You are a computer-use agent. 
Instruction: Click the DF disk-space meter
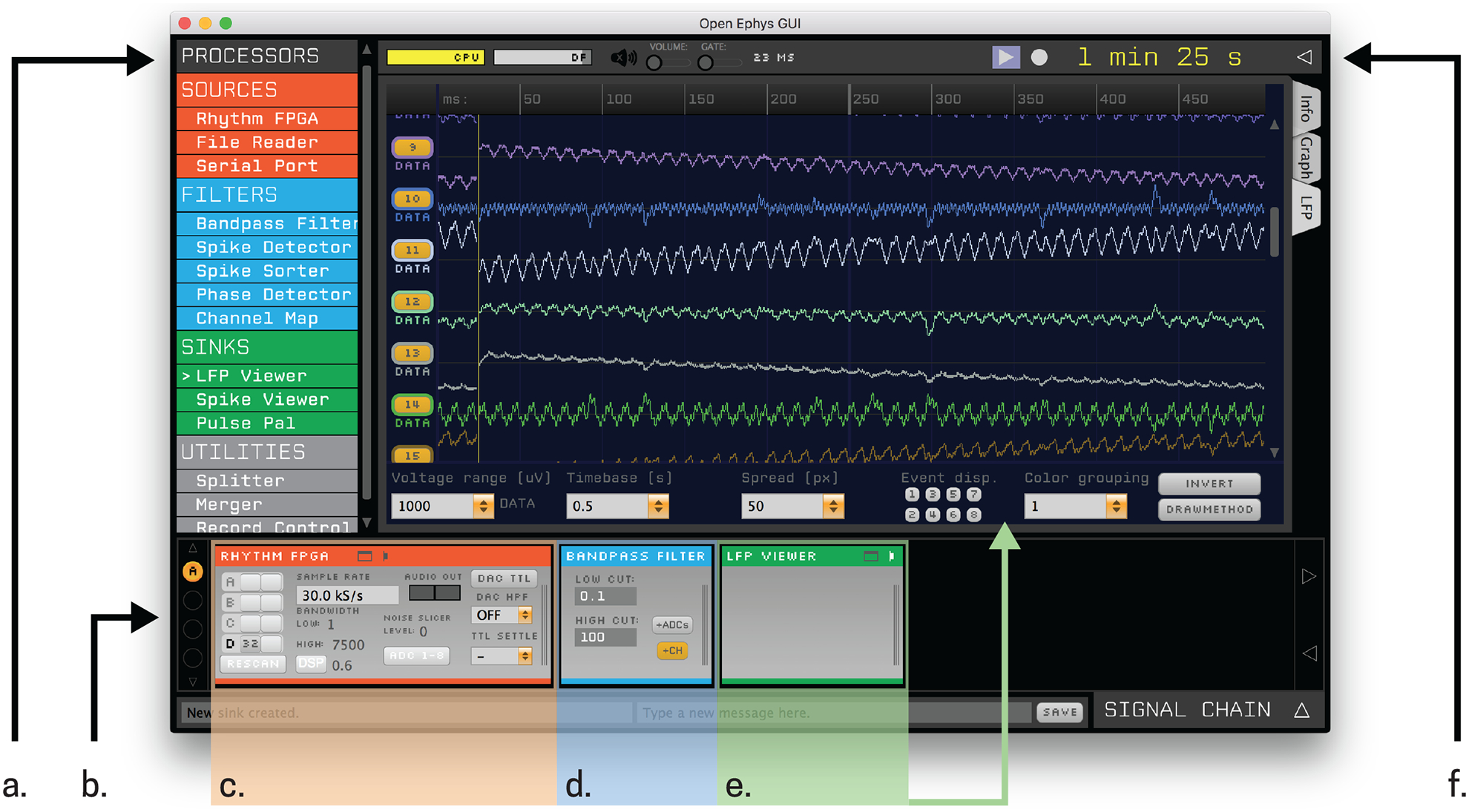[x=542, y=57]
